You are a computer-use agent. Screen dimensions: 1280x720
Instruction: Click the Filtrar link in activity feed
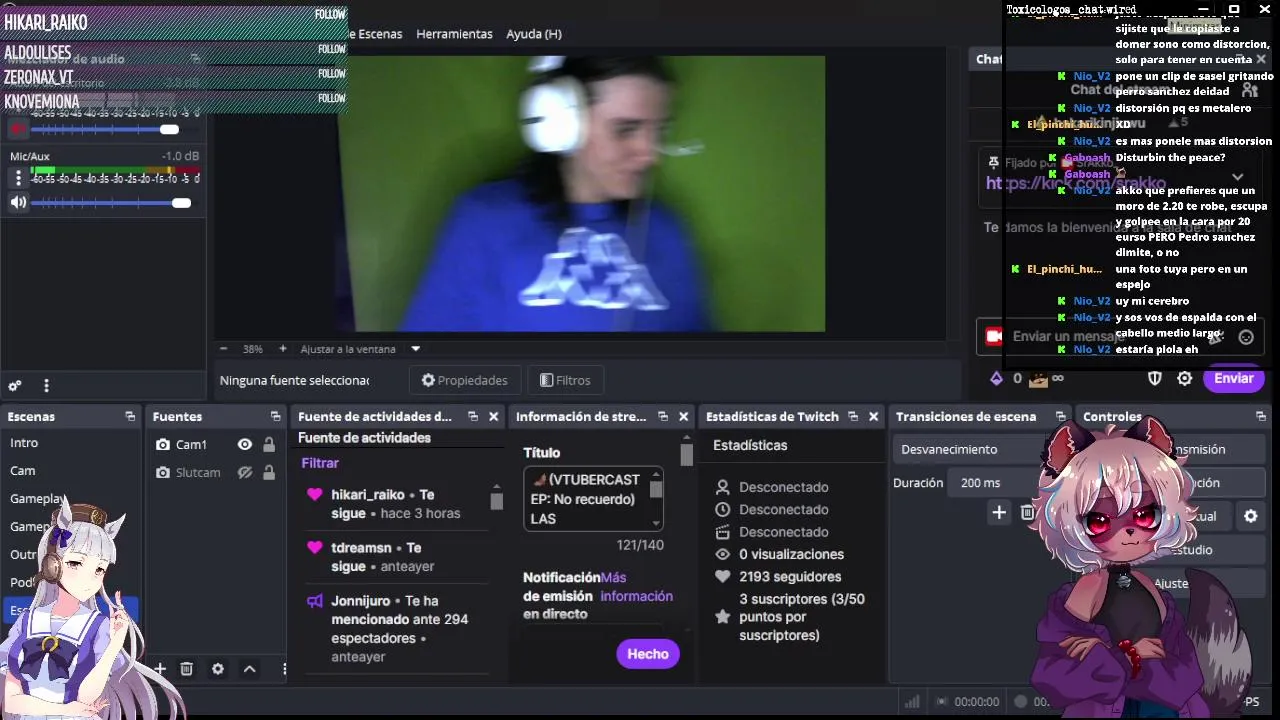coord(320,463)
